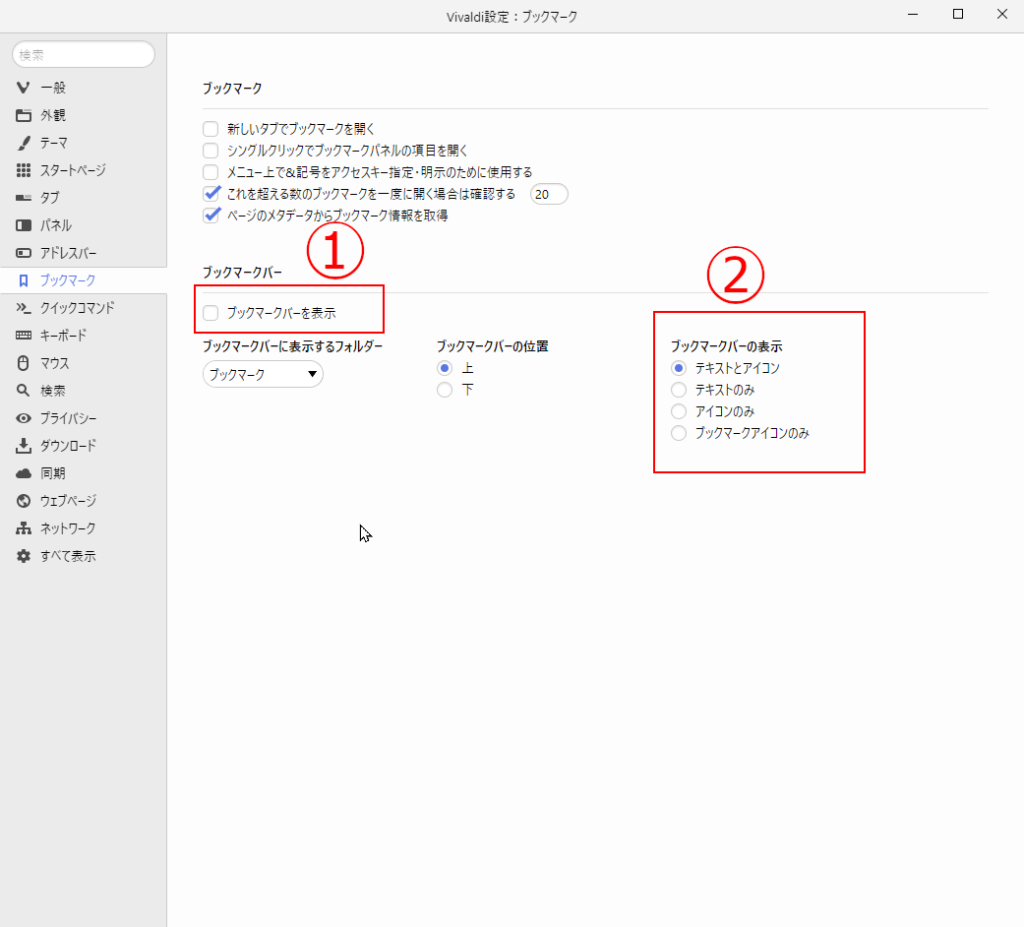Enable 新しいタブでブックマークを開く checkbox
The height and width of the screenshot is (927, 1024).
(x=210, y=129)
